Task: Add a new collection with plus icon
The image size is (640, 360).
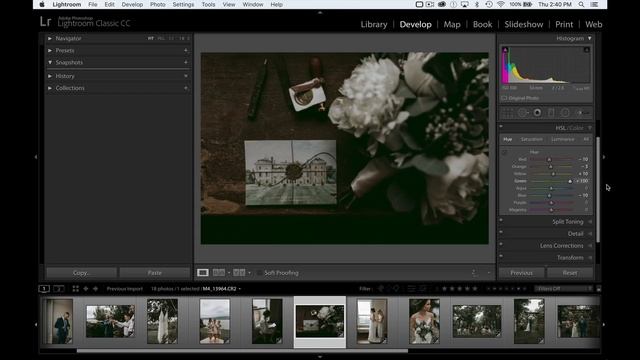Action: point(186,88)
